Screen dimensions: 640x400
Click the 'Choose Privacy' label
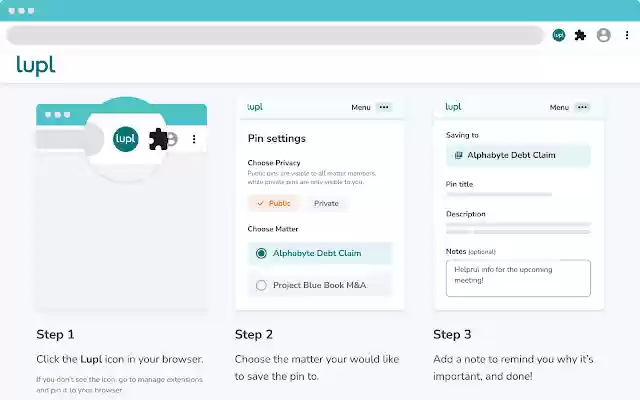point(274,162)
